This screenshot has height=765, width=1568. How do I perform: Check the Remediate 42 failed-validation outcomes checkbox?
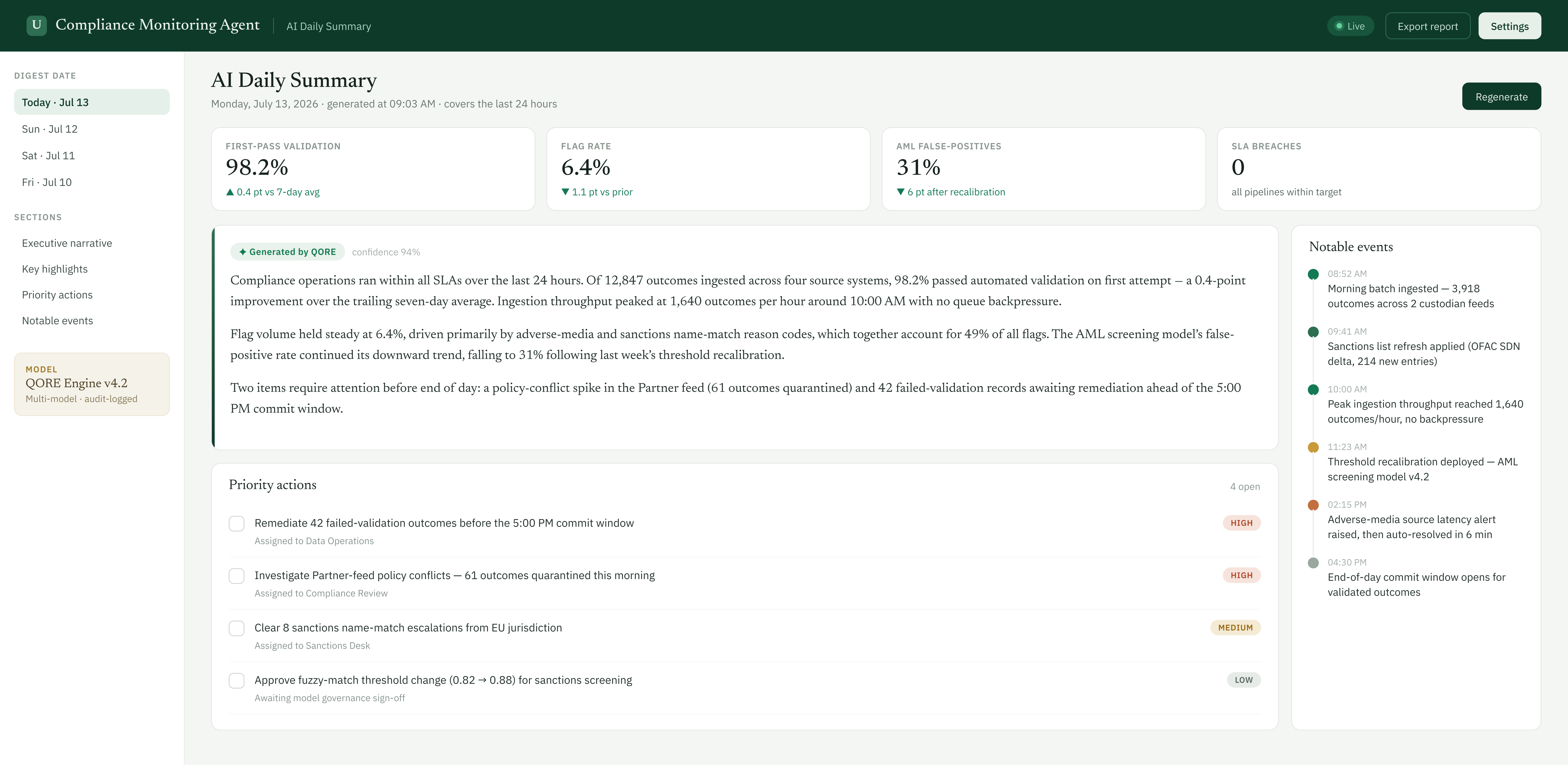tap(237, 524)
